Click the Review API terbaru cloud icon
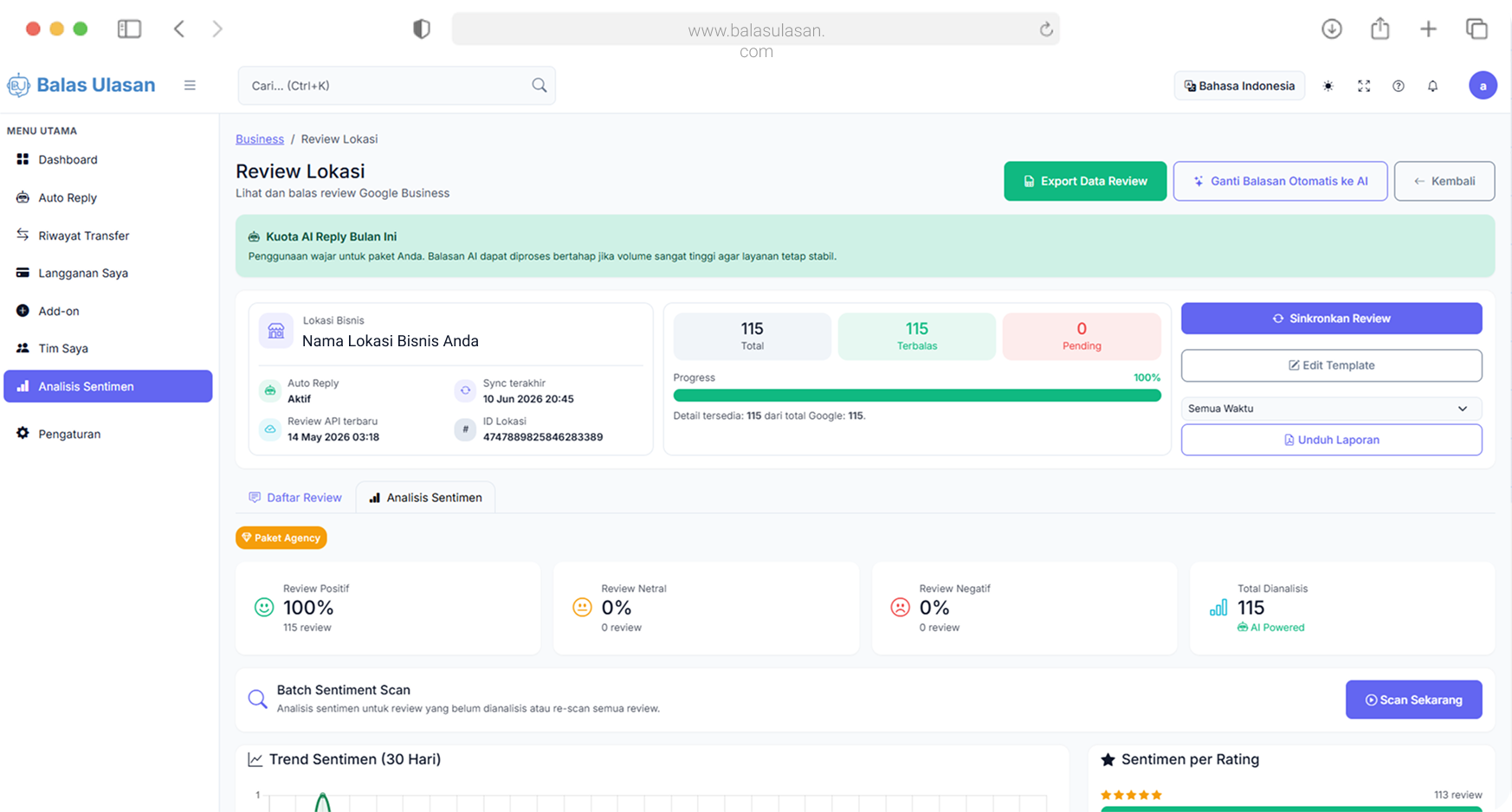Image resolution: width=1512 pixels, height=812 pixels. (270, 429)
